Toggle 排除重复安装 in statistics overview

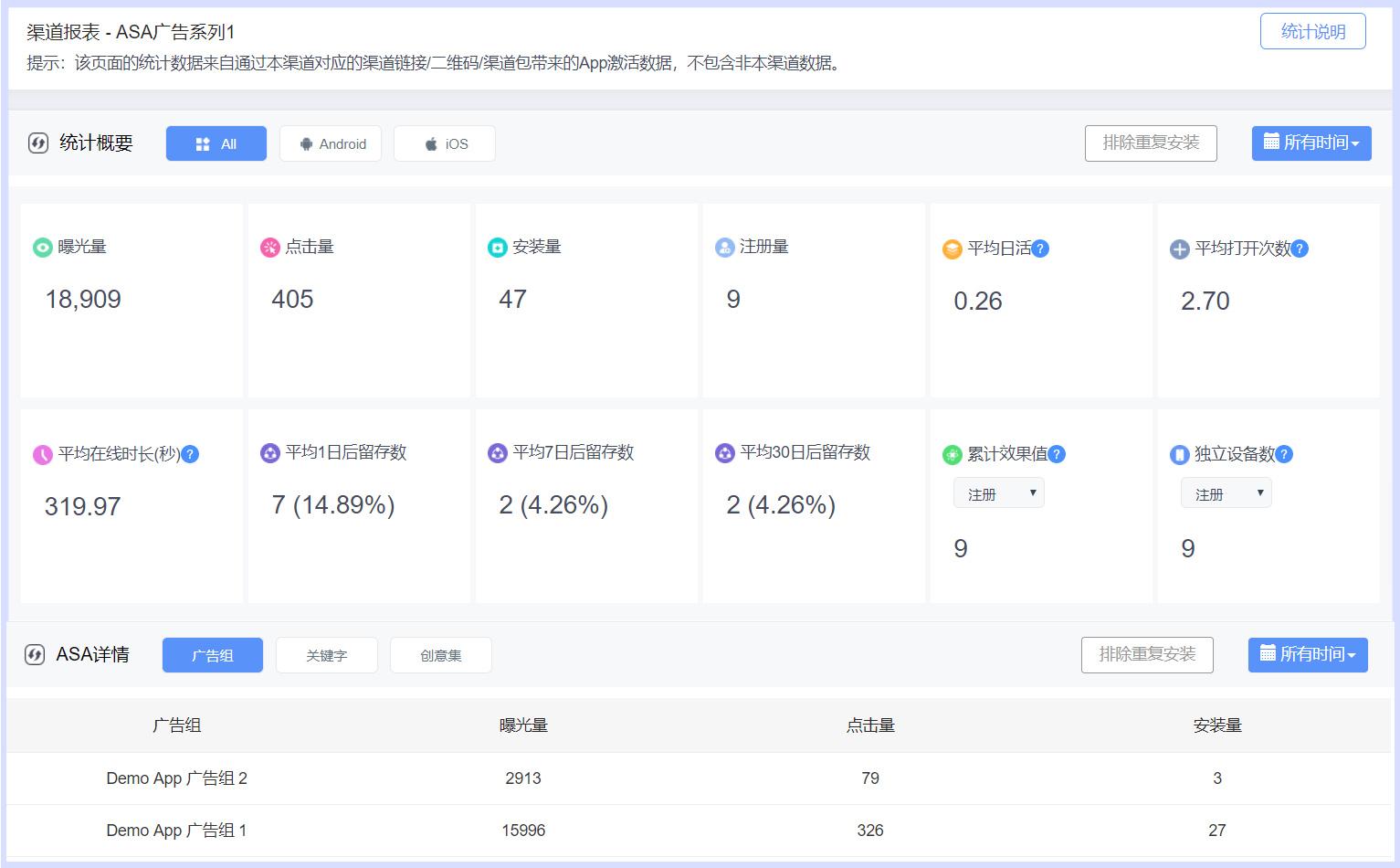[x=1150, y=143]
